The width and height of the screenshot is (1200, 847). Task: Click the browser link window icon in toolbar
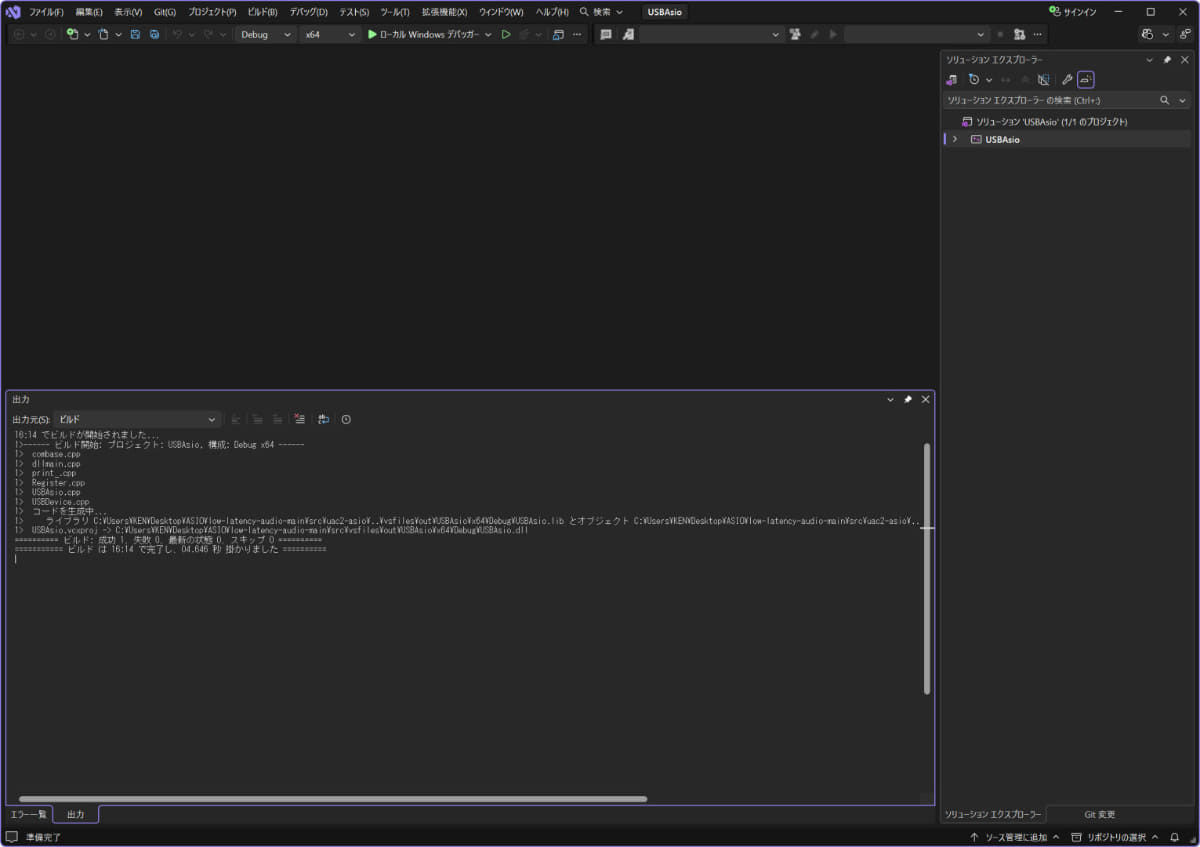(x=558, y=34)
